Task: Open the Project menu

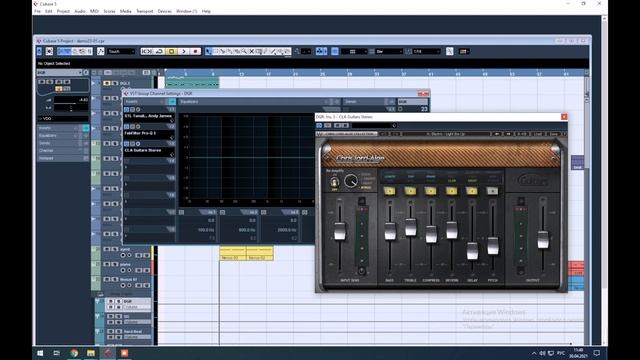Action: tap(63, 11)
